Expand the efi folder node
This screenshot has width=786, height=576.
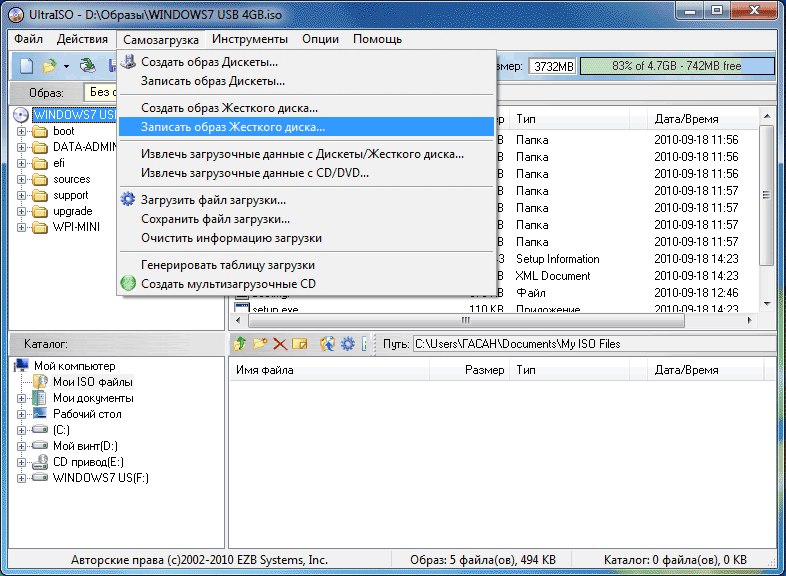coord(22,163)
